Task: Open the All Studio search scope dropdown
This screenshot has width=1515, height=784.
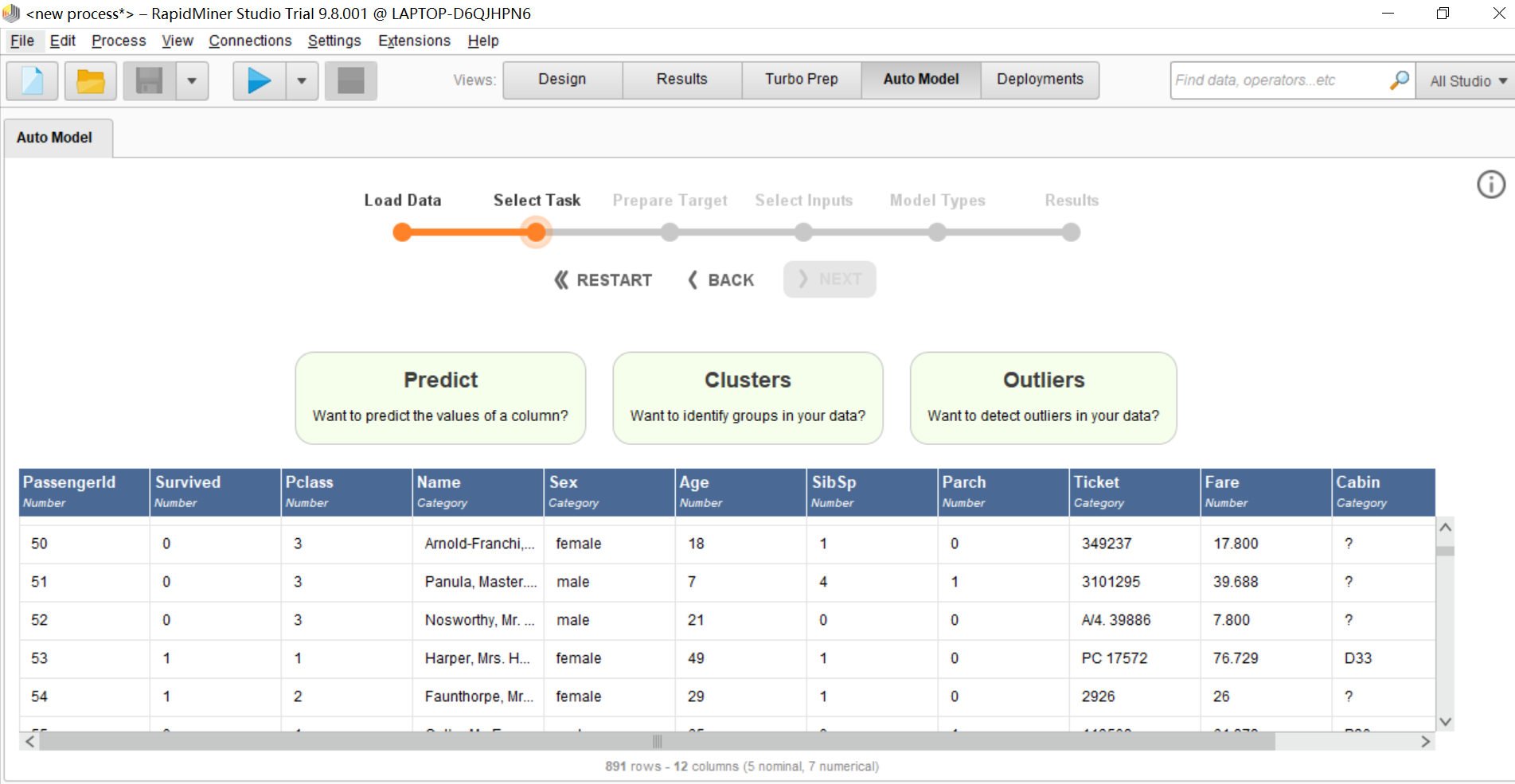Action: click(1466, 81)
